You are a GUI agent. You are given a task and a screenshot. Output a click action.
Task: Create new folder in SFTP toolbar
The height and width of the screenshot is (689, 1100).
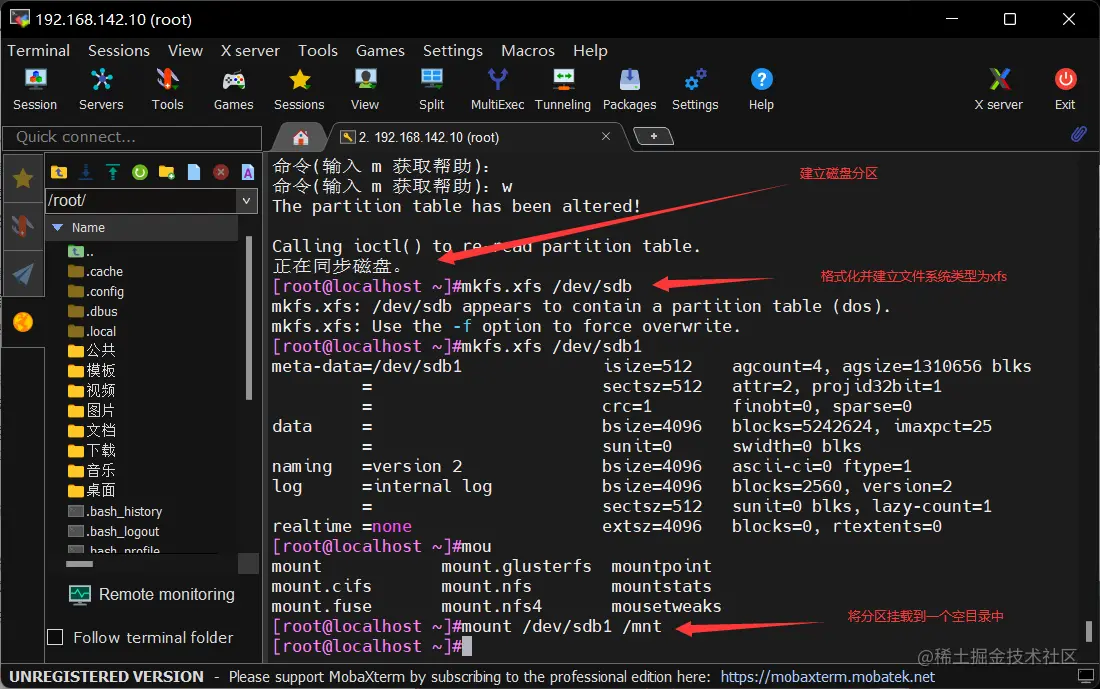coord(167,172)
